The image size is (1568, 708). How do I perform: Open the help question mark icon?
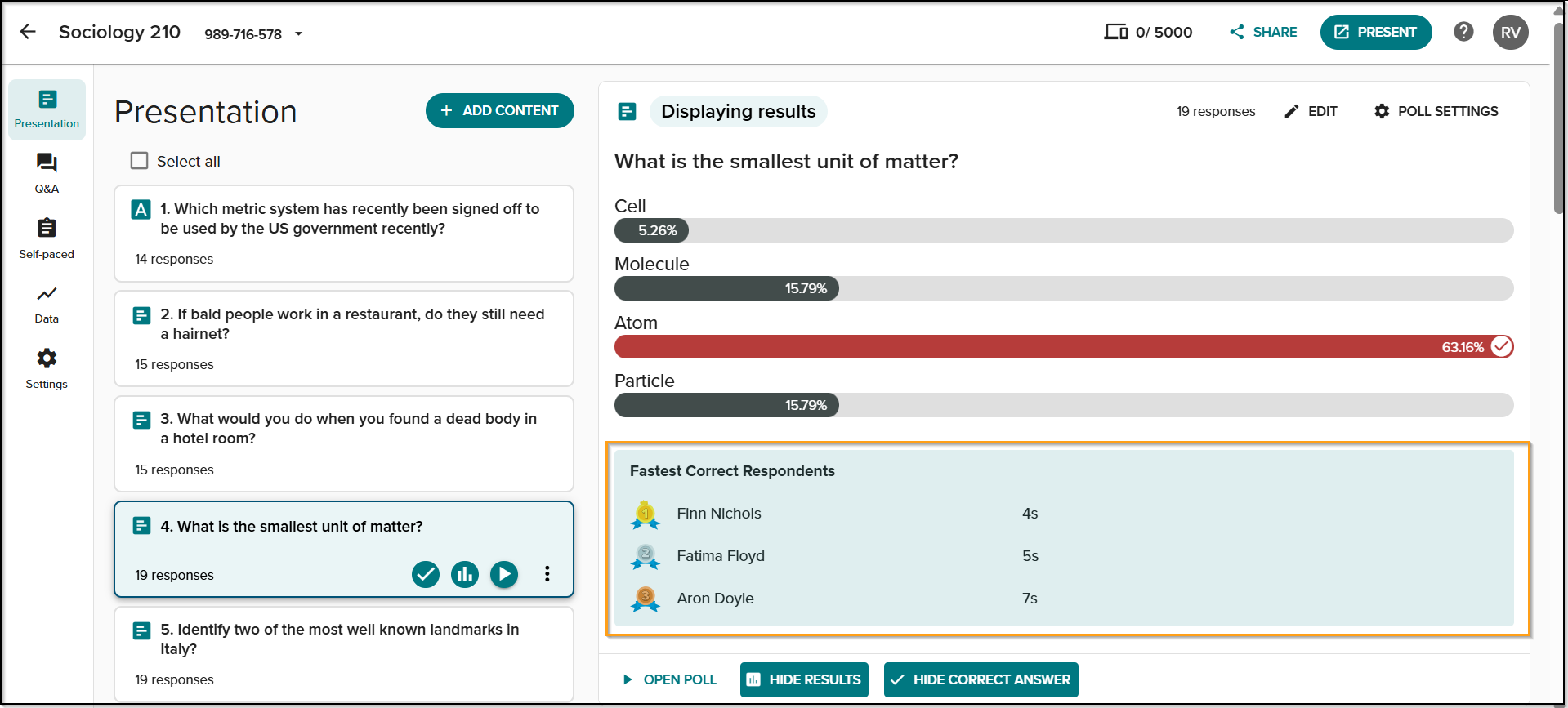(x=1463, y=32)
